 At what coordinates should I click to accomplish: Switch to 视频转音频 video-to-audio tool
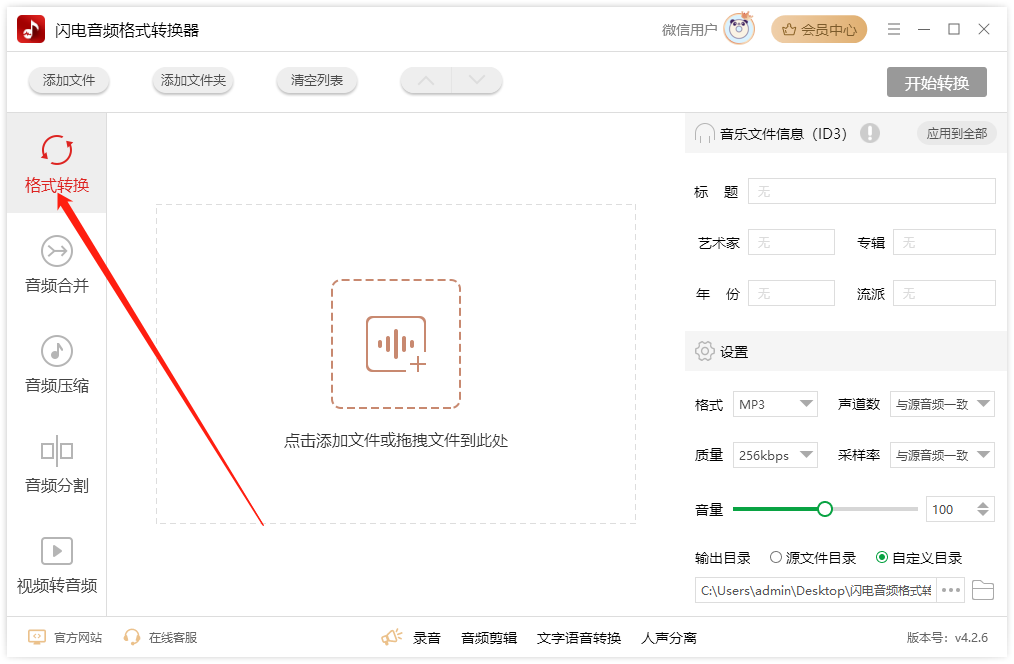pyautogui.click(x=57, y=564)
